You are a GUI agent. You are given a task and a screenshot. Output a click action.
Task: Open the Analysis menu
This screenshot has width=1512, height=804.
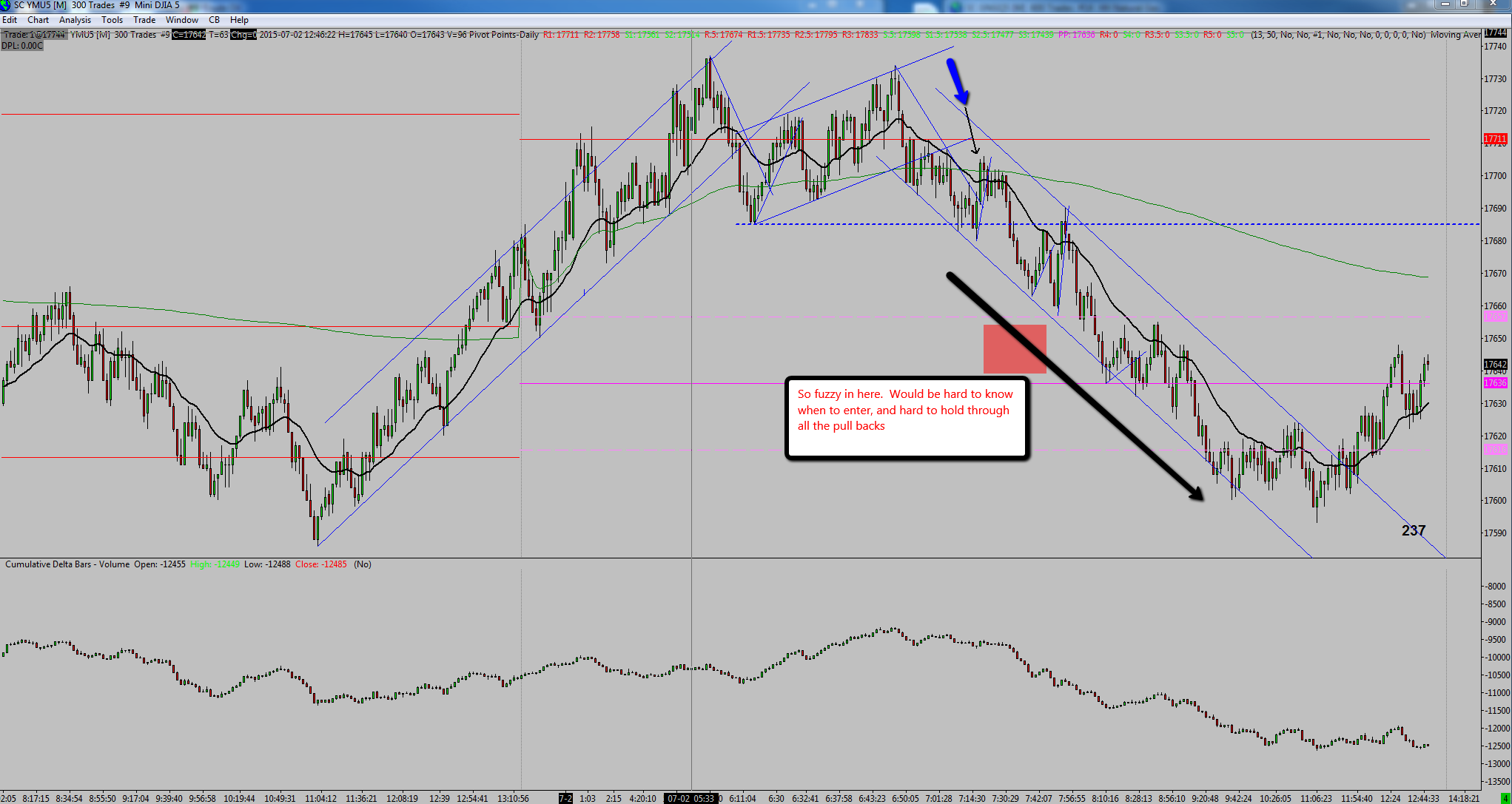tap(75, 20)
